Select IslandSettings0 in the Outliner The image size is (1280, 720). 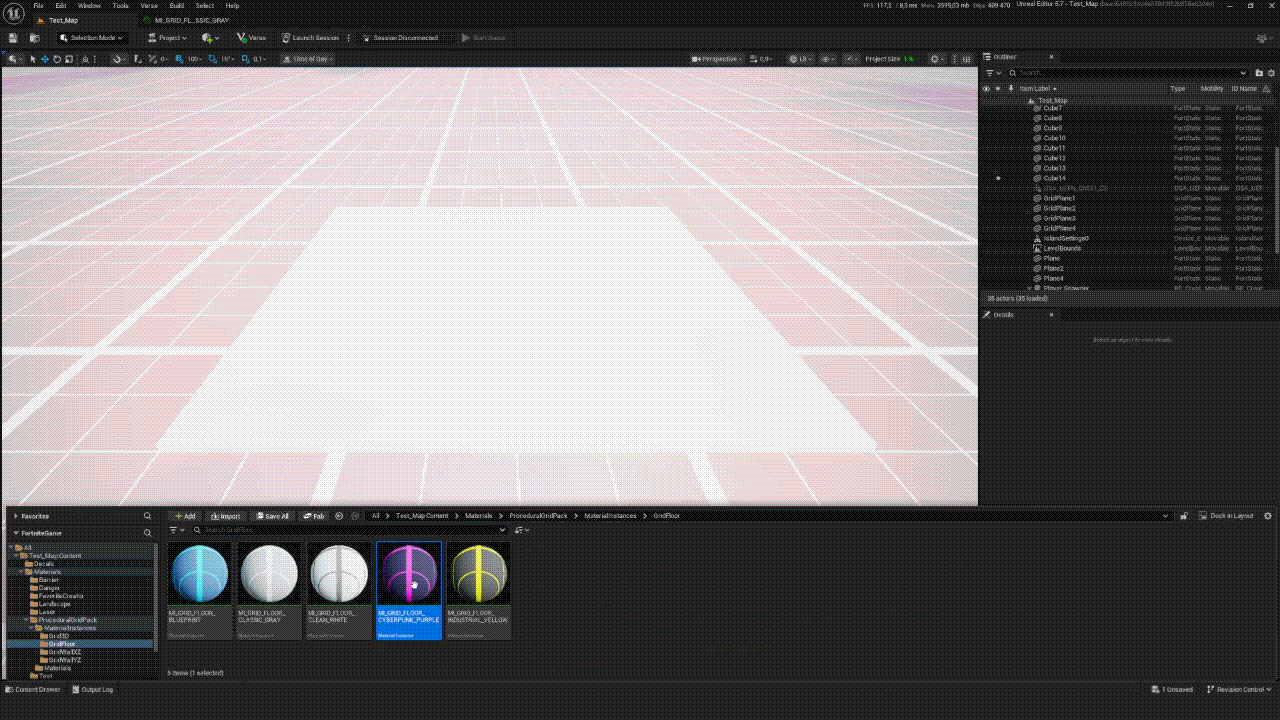[1066, 238]
